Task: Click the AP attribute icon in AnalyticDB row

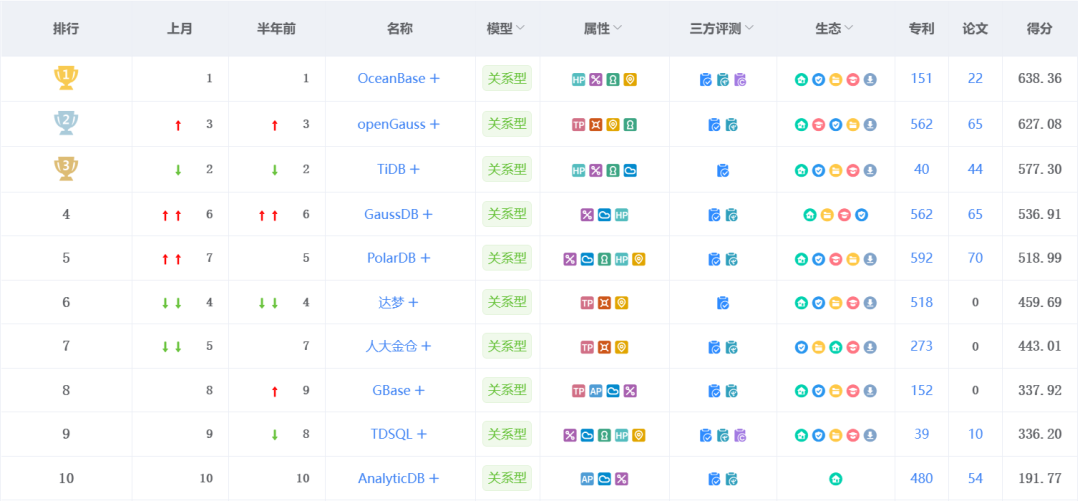Action: [x=587, y=479]
